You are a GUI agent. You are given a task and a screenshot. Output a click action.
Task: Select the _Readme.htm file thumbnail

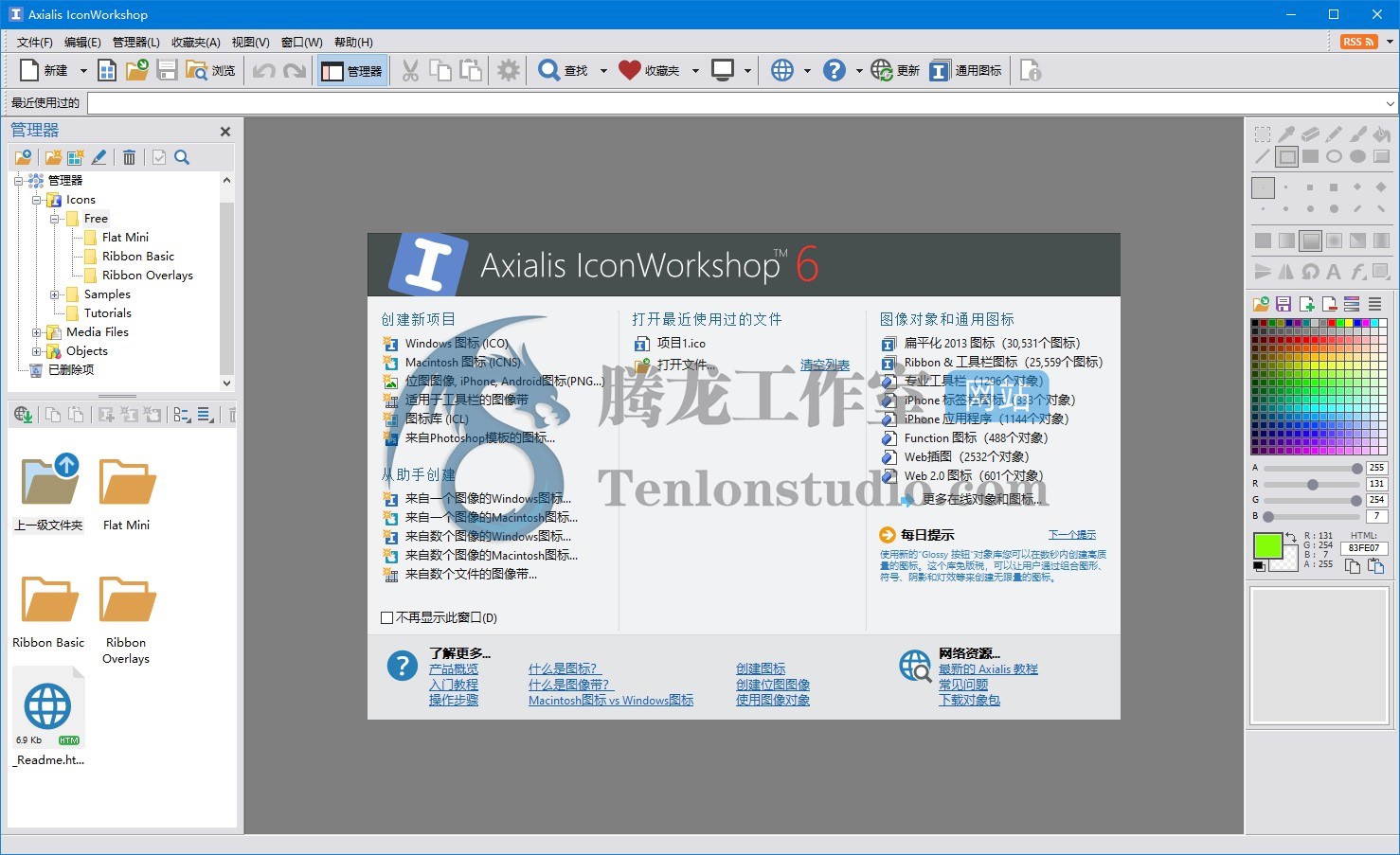[49, 717]
